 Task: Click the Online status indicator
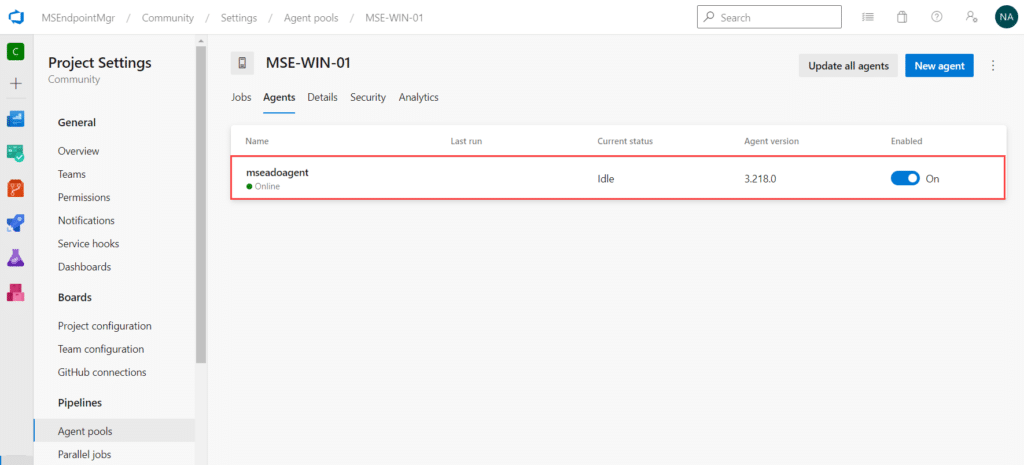coord(263,187)
